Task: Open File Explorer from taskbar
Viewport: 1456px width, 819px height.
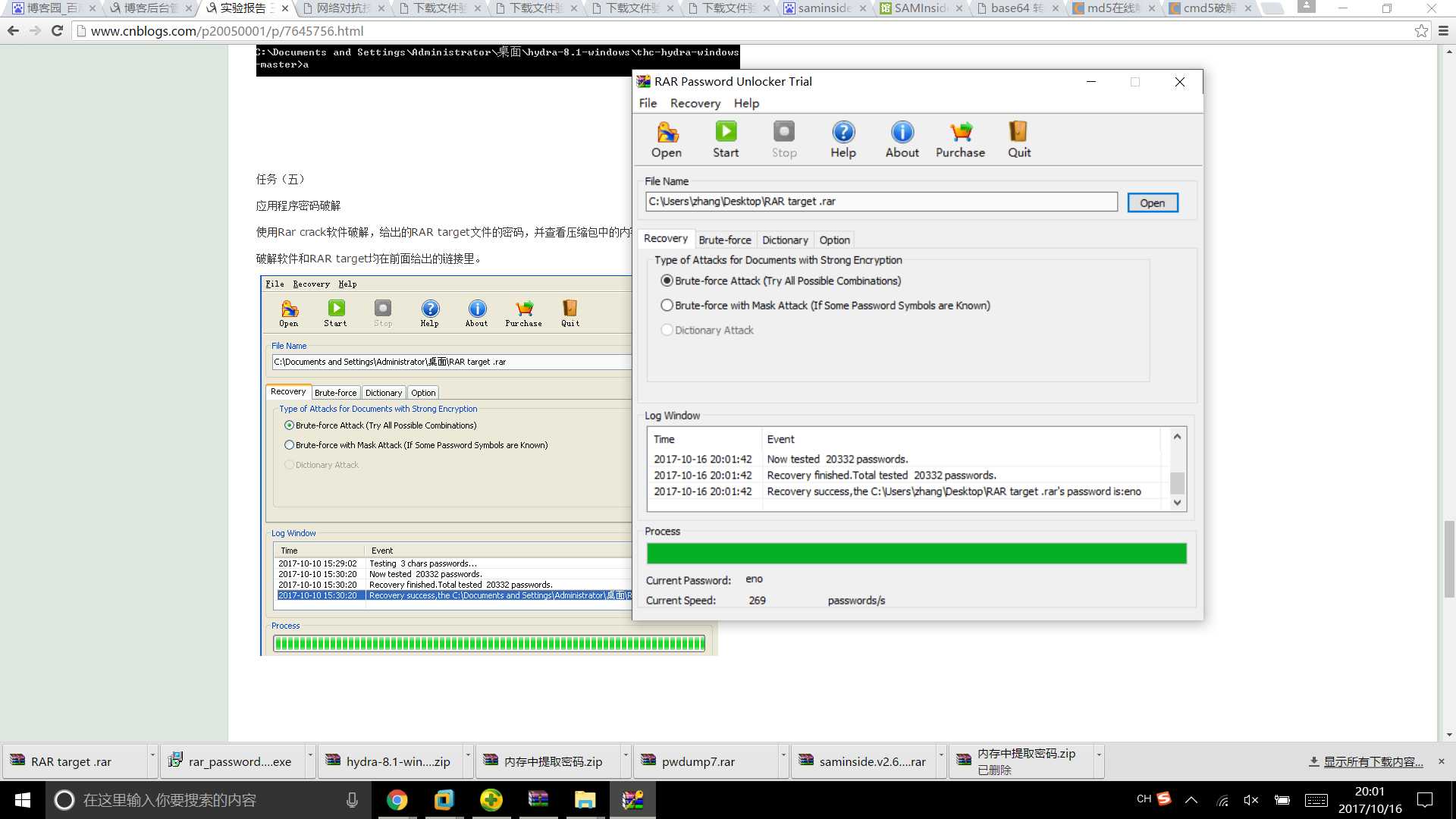Action: coord(585,800)
